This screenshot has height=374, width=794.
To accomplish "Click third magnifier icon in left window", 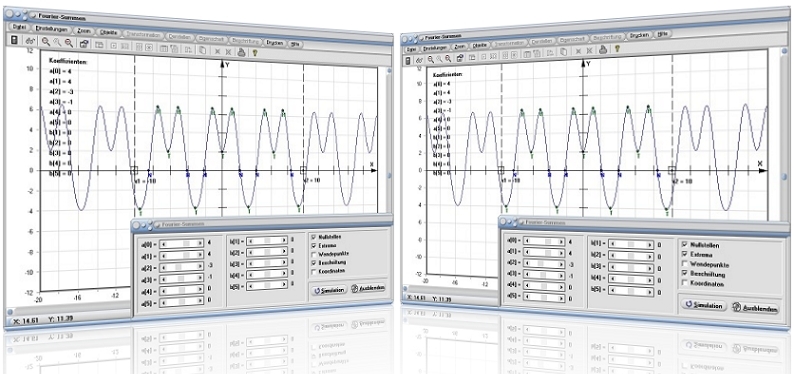I will (x=68, y=44).
